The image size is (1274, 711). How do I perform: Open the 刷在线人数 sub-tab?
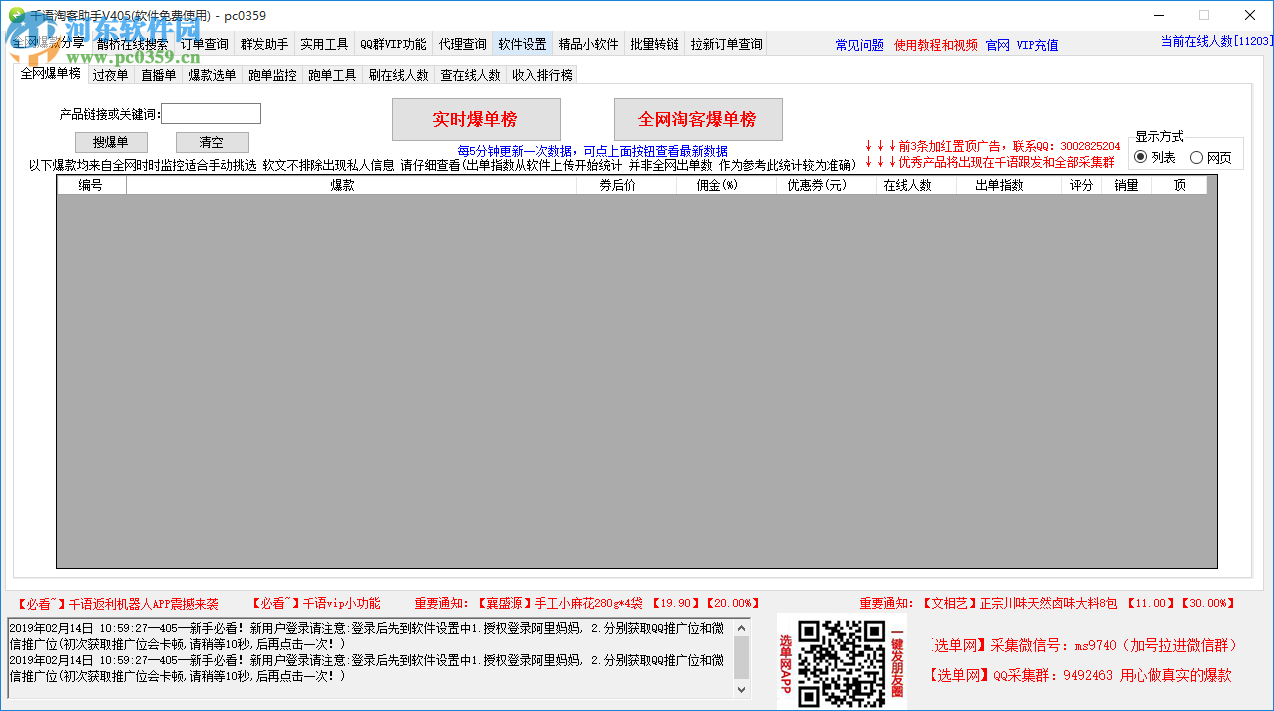pyautogui.click(x=398, y=75)
